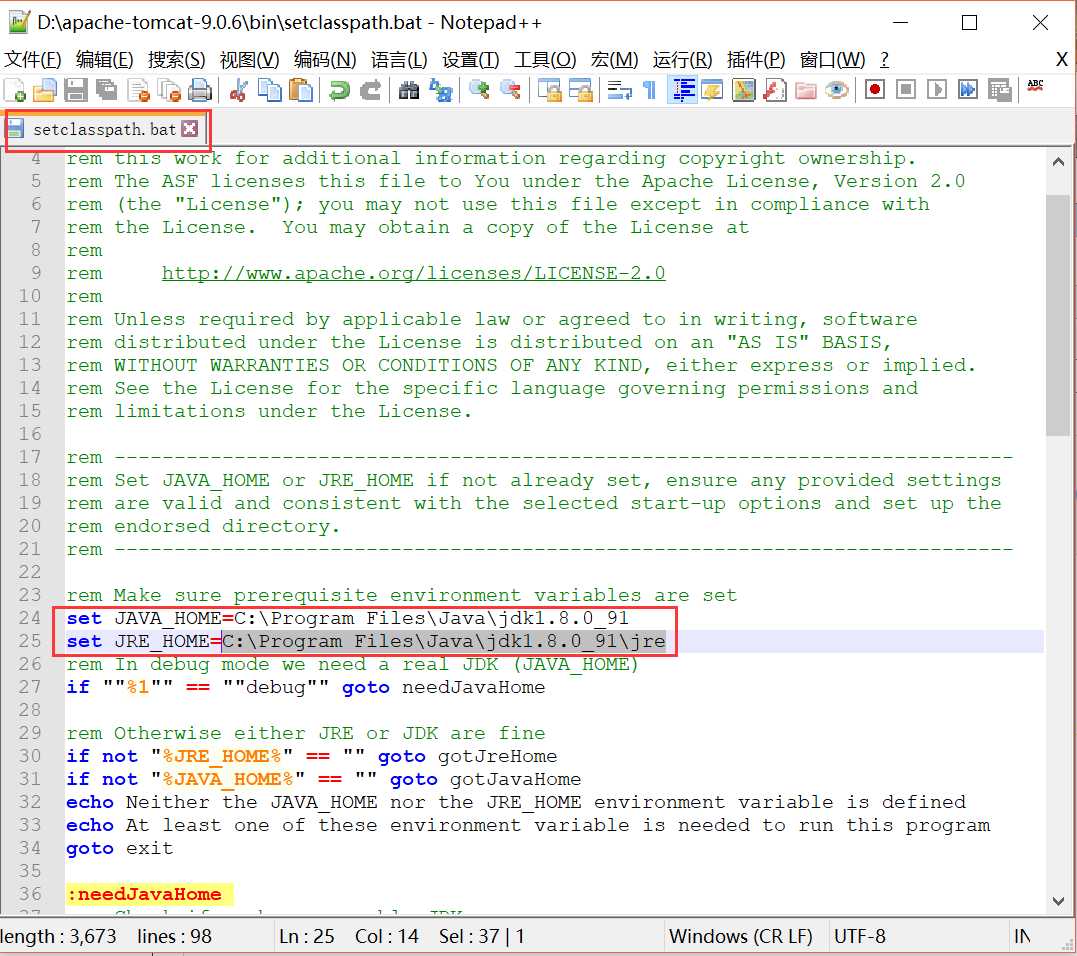Image resolution: width=1077 pixels, height=956 pixels.
Task: Click the vertical scrollbar thumb
Action: (x=1058, y=315)
